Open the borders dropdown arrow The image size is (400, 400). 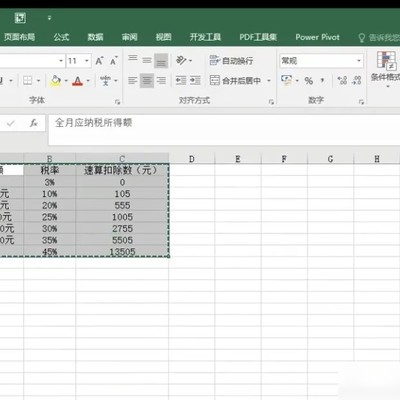[38, 81]
